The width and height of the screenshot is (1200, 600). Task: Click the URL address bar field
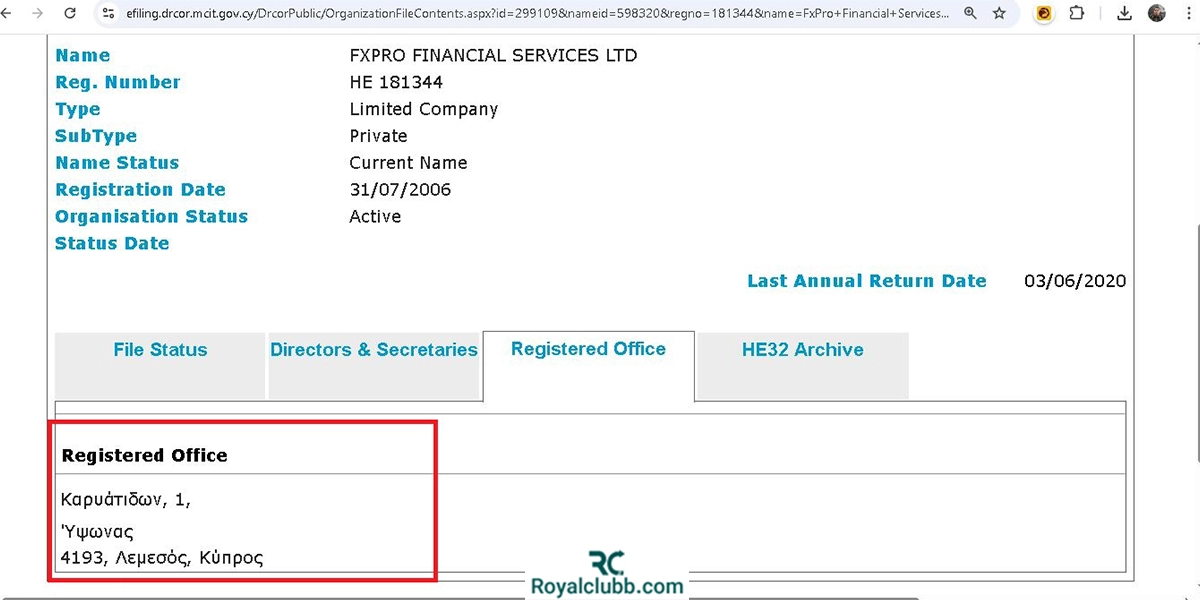pyautogui.click(x=530, y=14)
